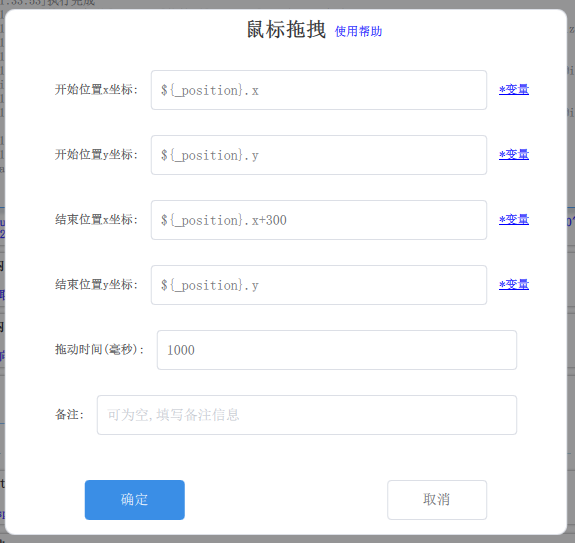Click the 开始位置x坐标 input field
This screenshot has height=543, width=575.
tap(319, 90)
